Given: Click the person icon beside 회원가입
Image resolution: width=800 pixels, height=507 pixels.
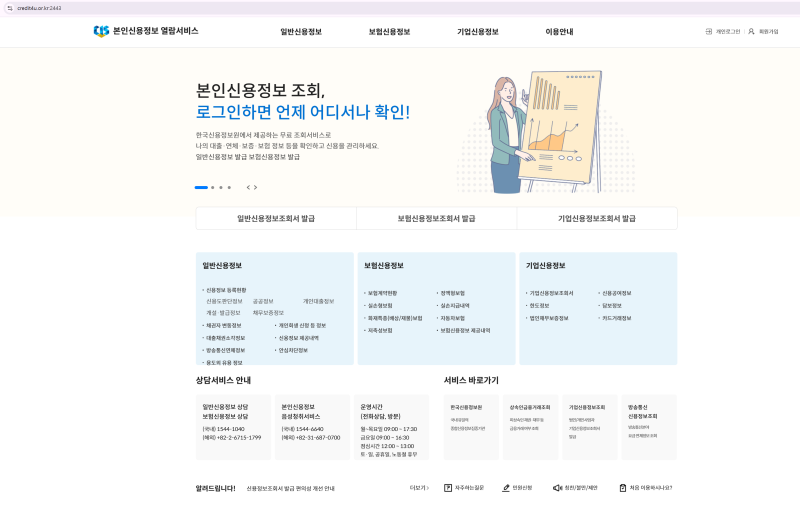Looking at the screenshot, I should (751, 32).
